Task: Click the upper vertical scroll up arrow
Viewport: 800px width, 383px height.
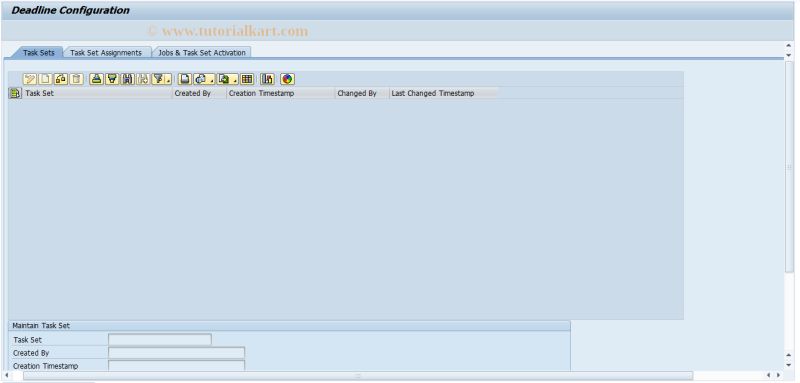Action: point(789,46)
